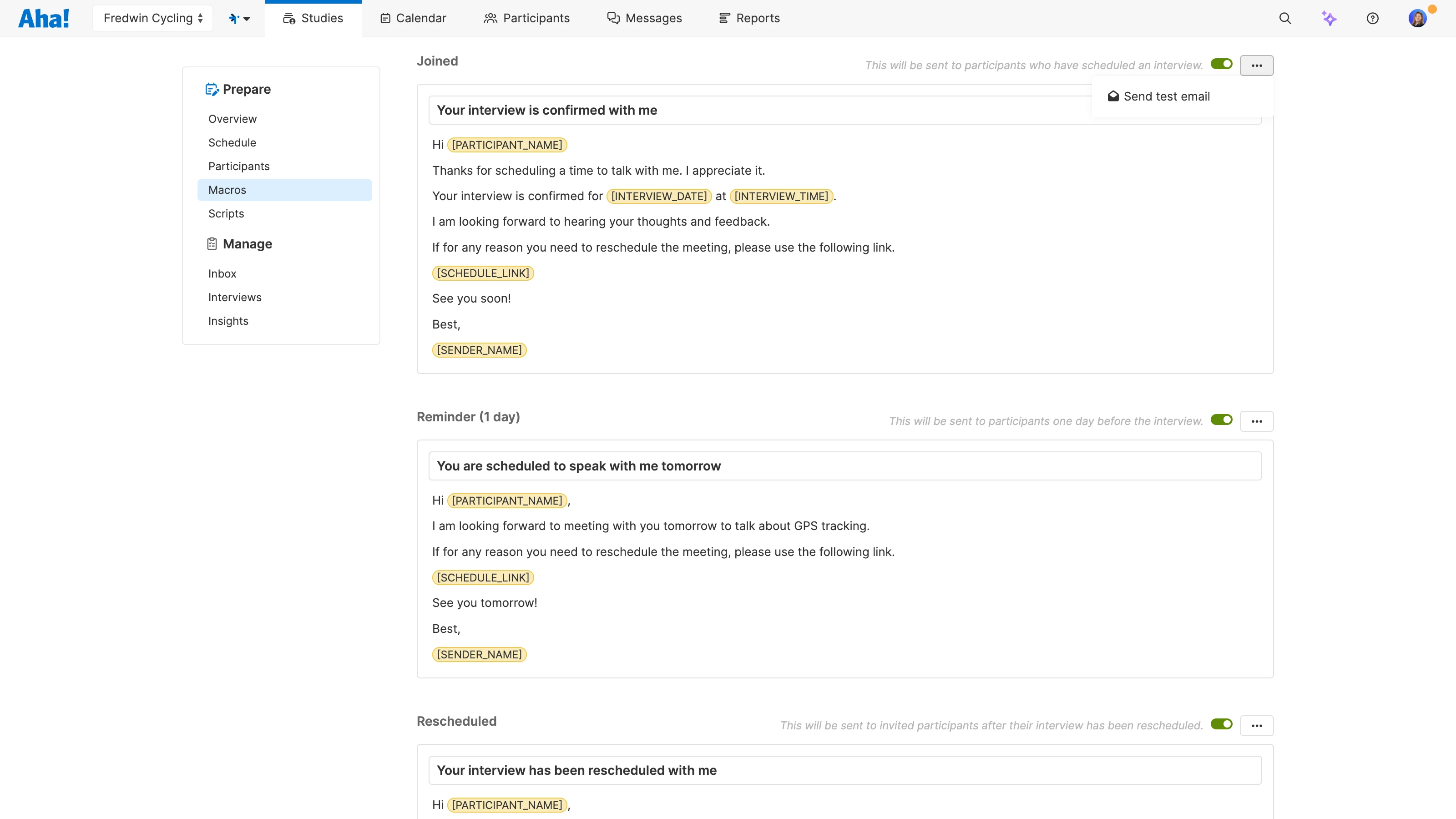Click the Prepare section icon
Screen dimensions: 1456x819
(212, 89)
